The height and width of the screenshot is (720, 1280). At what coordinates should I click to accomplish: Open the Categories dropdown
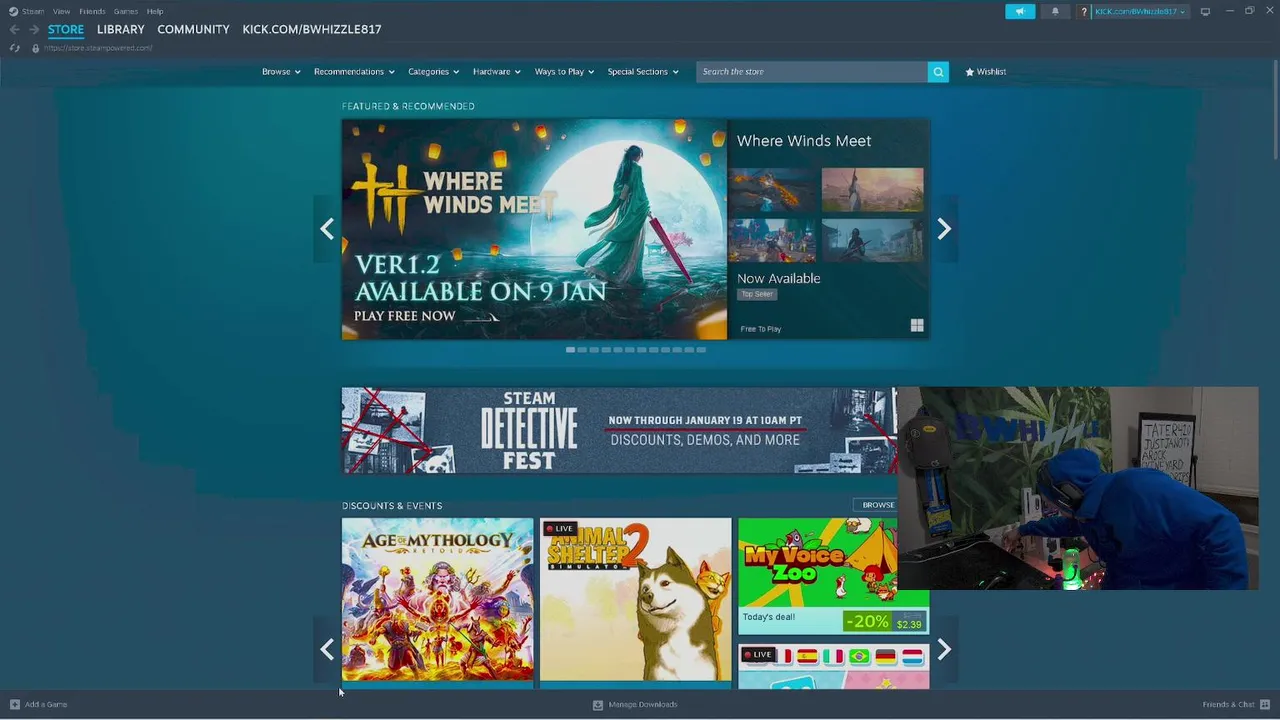pos(433,72)
